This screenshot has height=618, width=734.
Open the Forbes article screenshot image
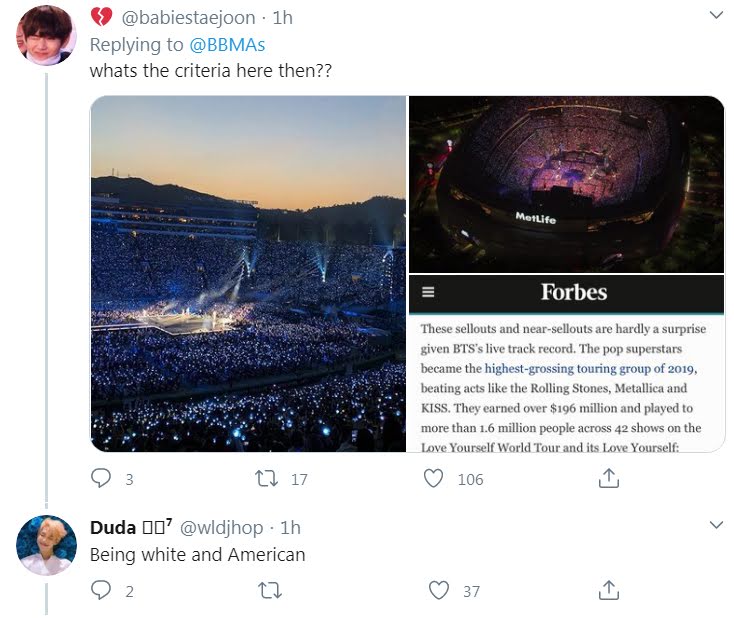(x=565, y=364)
